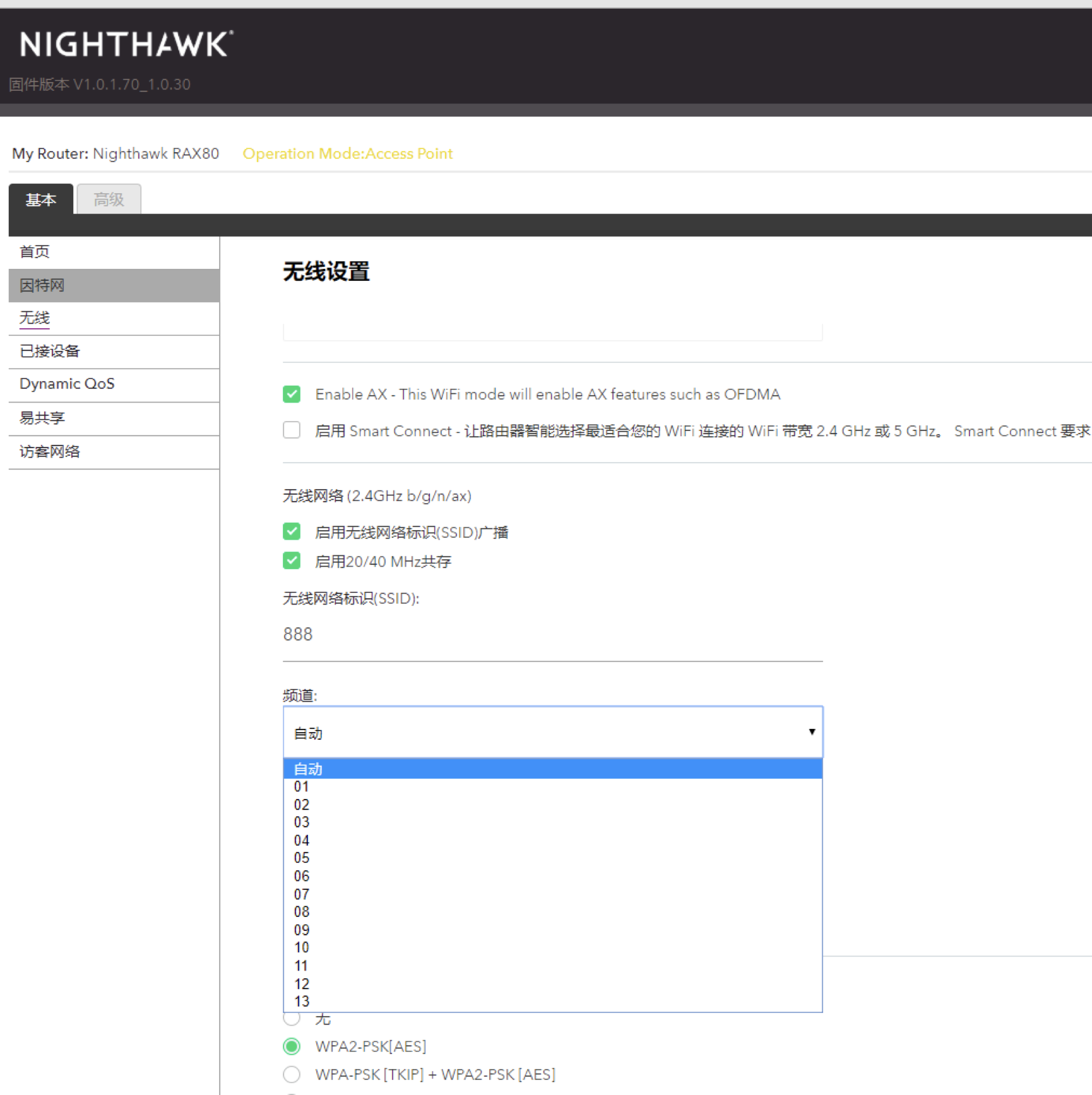This screenshot has width=1092, height=1095.
Task: Enable the Smart Connect checkbox
Action: [292, 430]
